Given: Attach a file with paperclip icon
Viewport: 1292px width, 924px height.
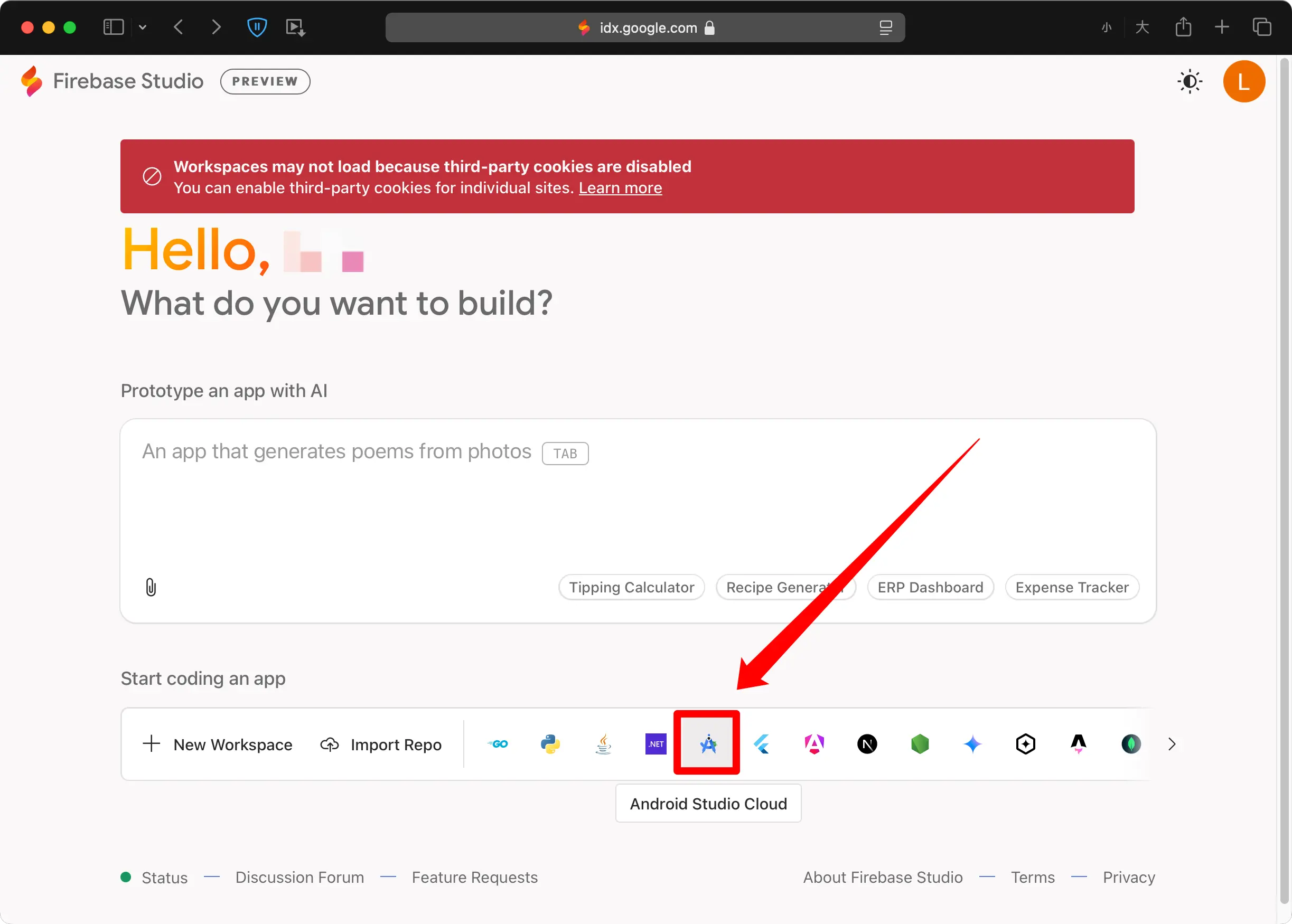Looking at the screenshot, I should click(x=151, y=587).
